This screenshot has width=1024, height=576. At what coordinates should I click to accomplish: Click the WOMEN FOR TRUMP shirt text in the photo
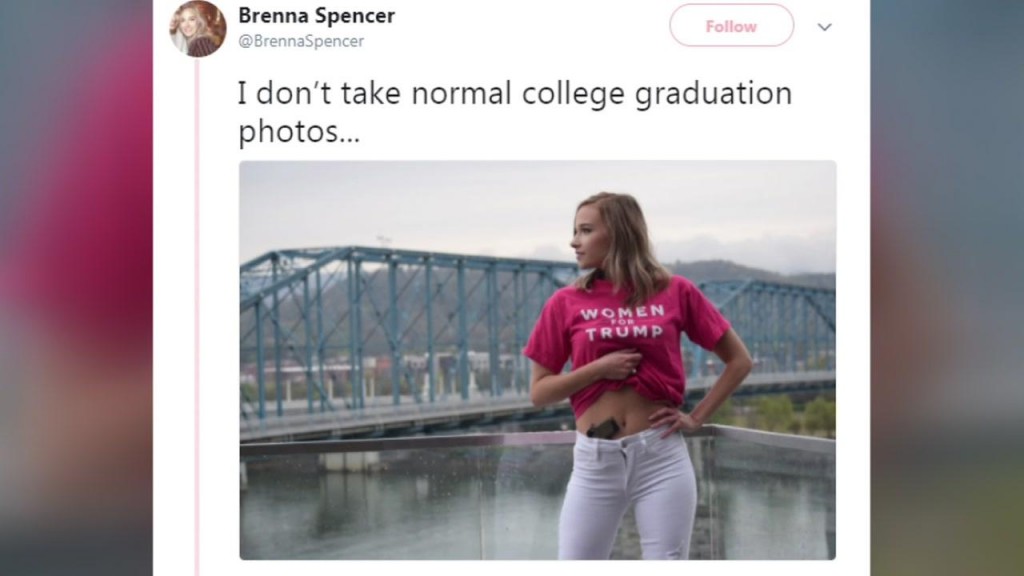(623, 322)
